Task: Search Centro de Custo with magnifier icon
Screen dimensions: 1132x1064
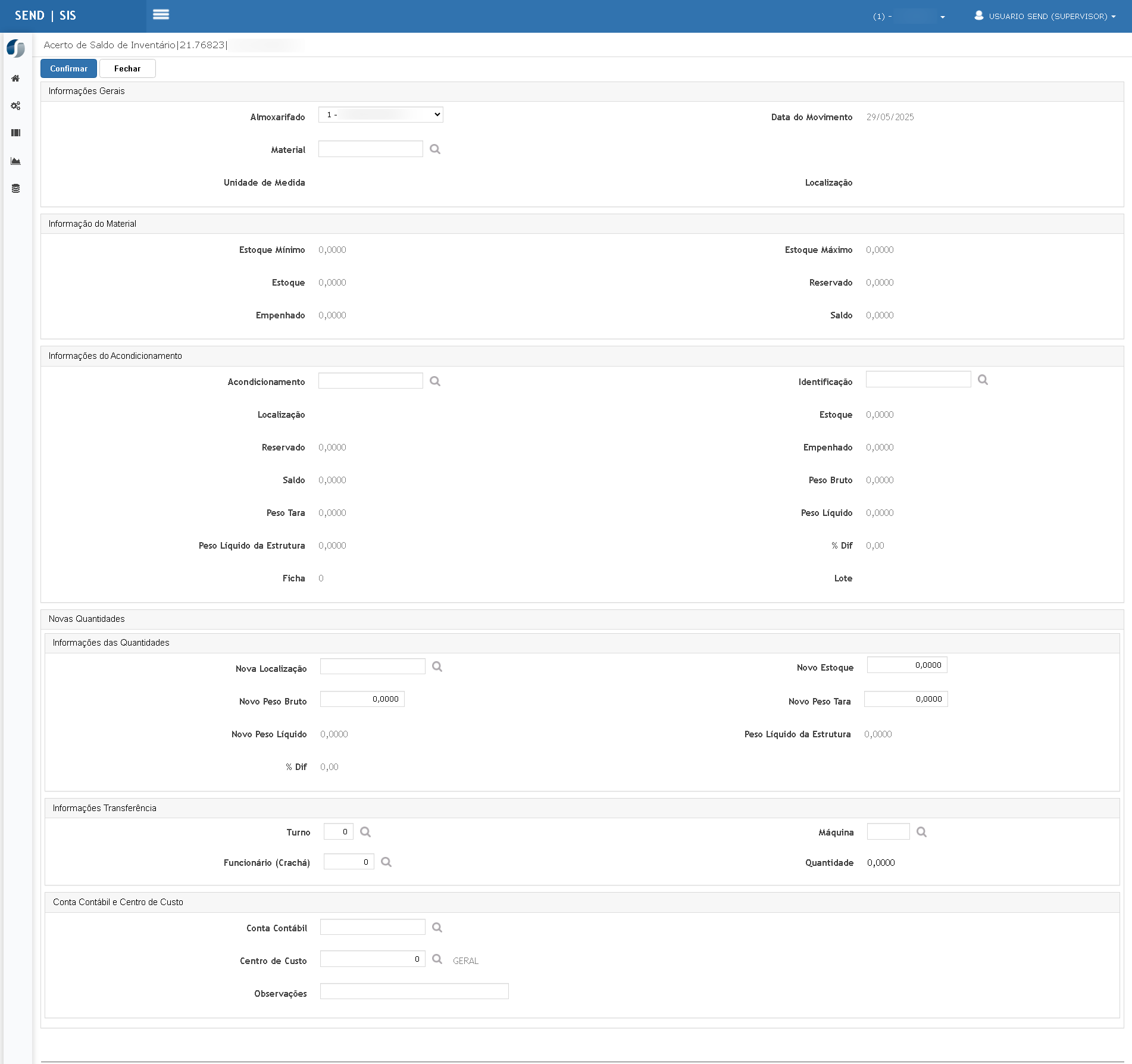Action: (x=437, y=959)
